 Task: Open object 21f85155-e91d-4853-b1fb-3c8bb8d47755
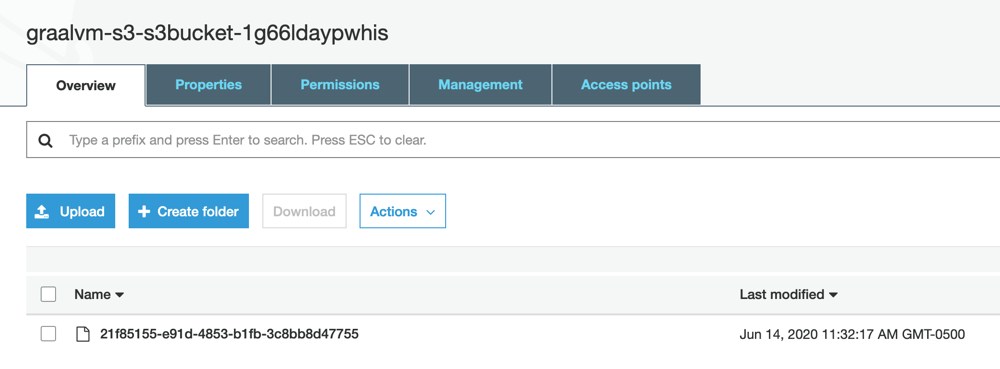(x=230, y=333)
